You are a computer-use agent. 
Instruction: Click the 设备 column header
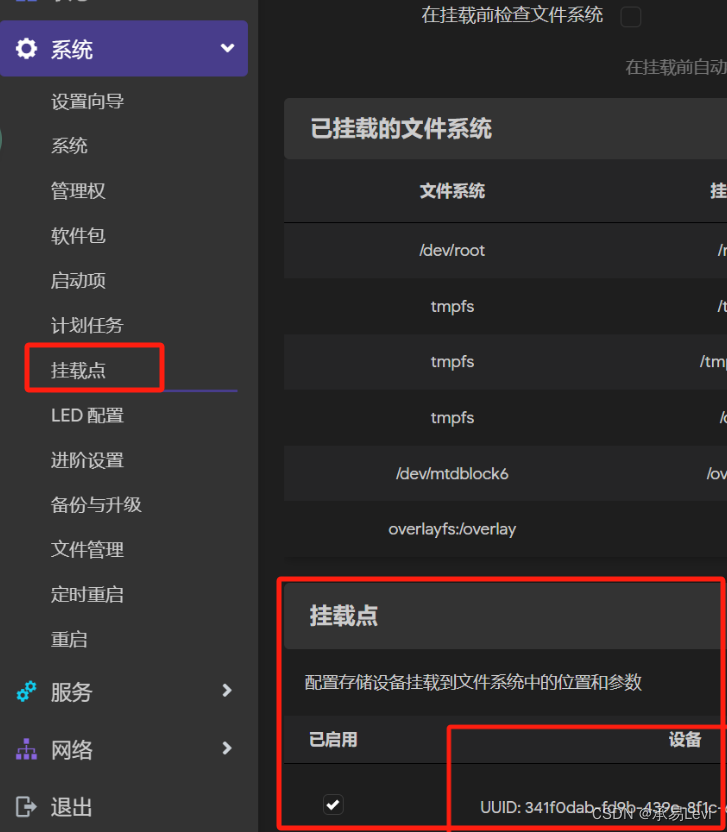[685, 739]
